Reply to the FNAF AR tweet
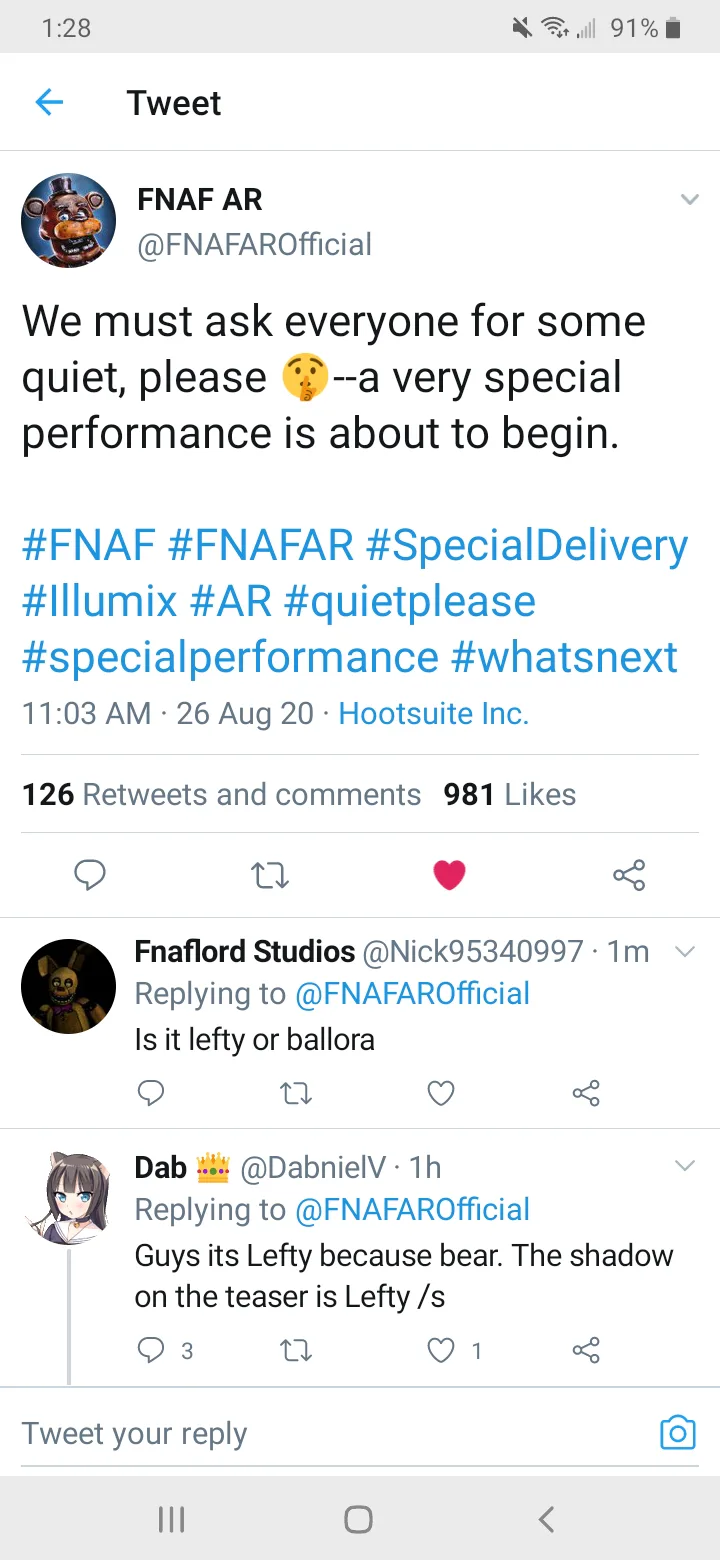Image resolution: width=720 pixels, height=1560 pixels. 90,876
